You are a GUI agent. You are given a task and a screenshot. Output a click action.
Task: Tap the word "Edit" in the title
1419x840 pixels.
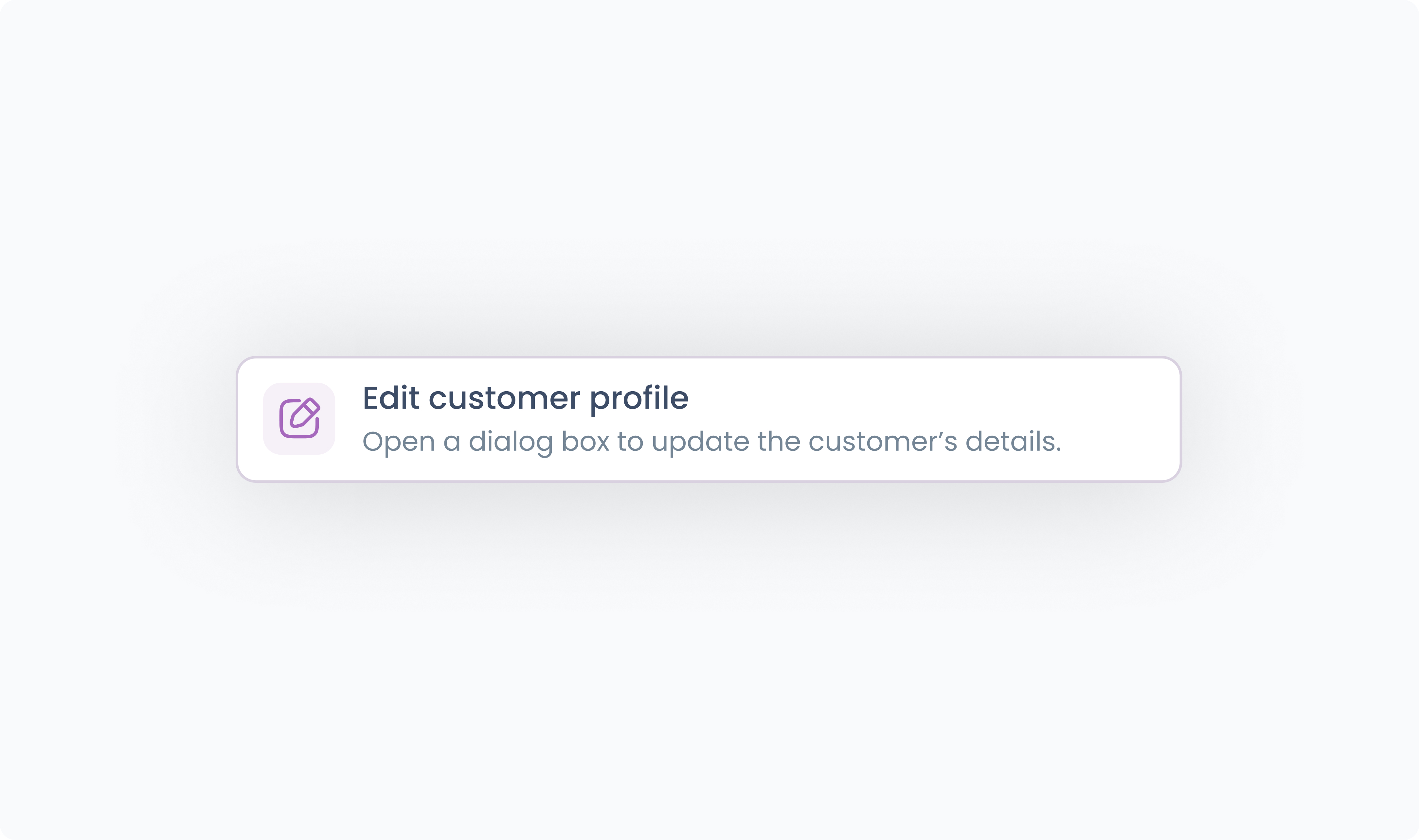[x=391, y=398]
